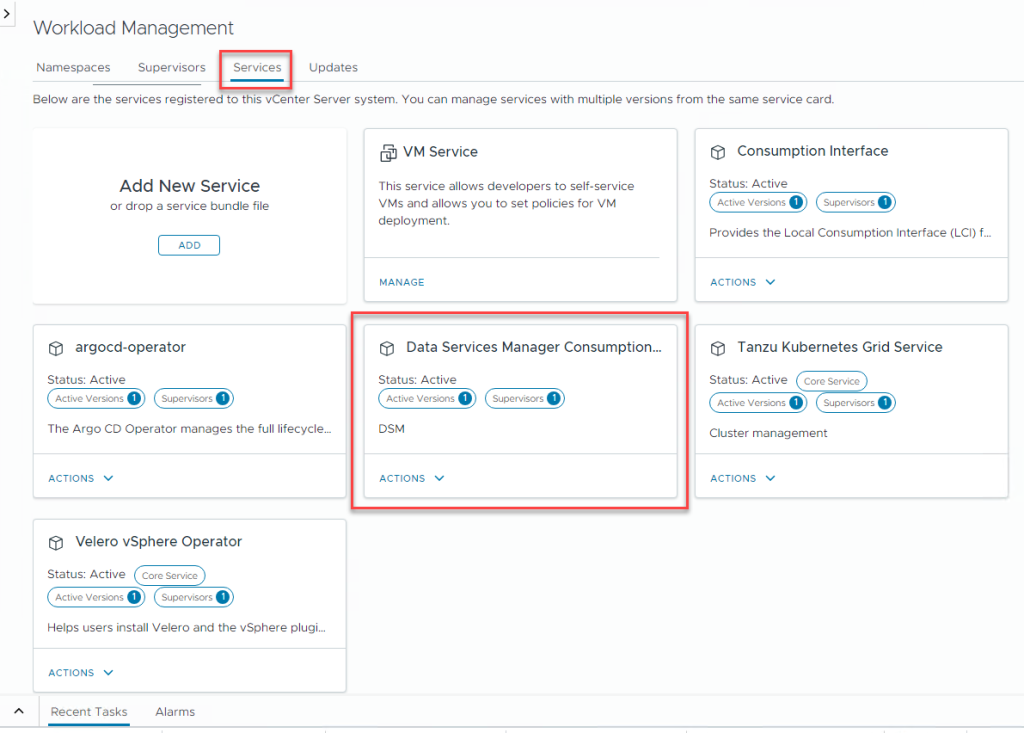
Task: Open Actions dropdown for Consumption Interface
Action: 743,282
